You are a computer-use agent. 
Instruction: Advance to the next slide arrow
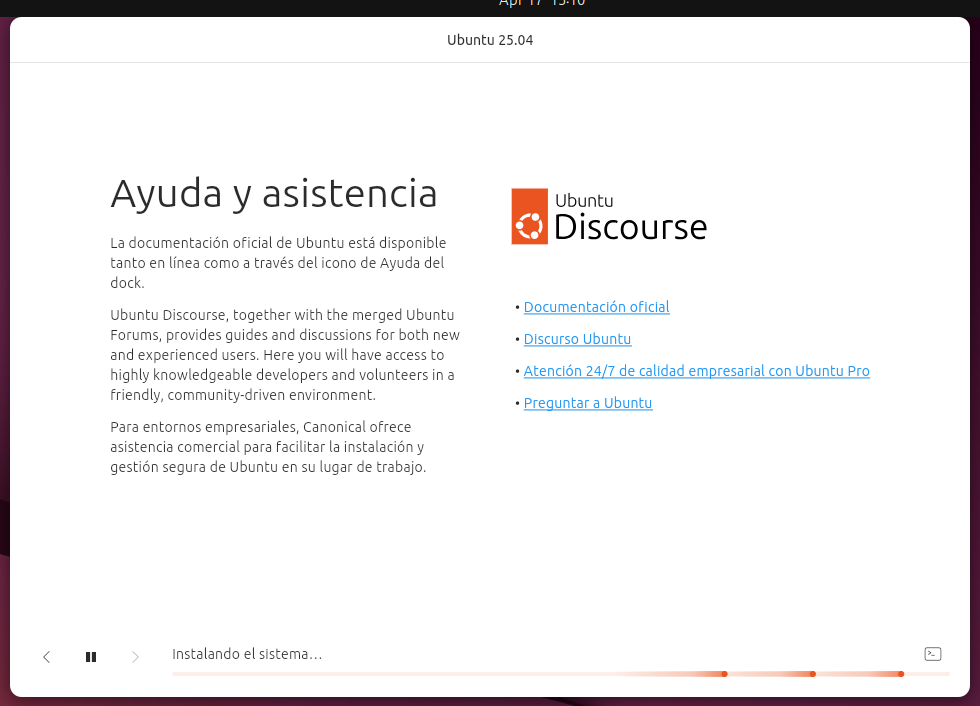click(135, 657)
